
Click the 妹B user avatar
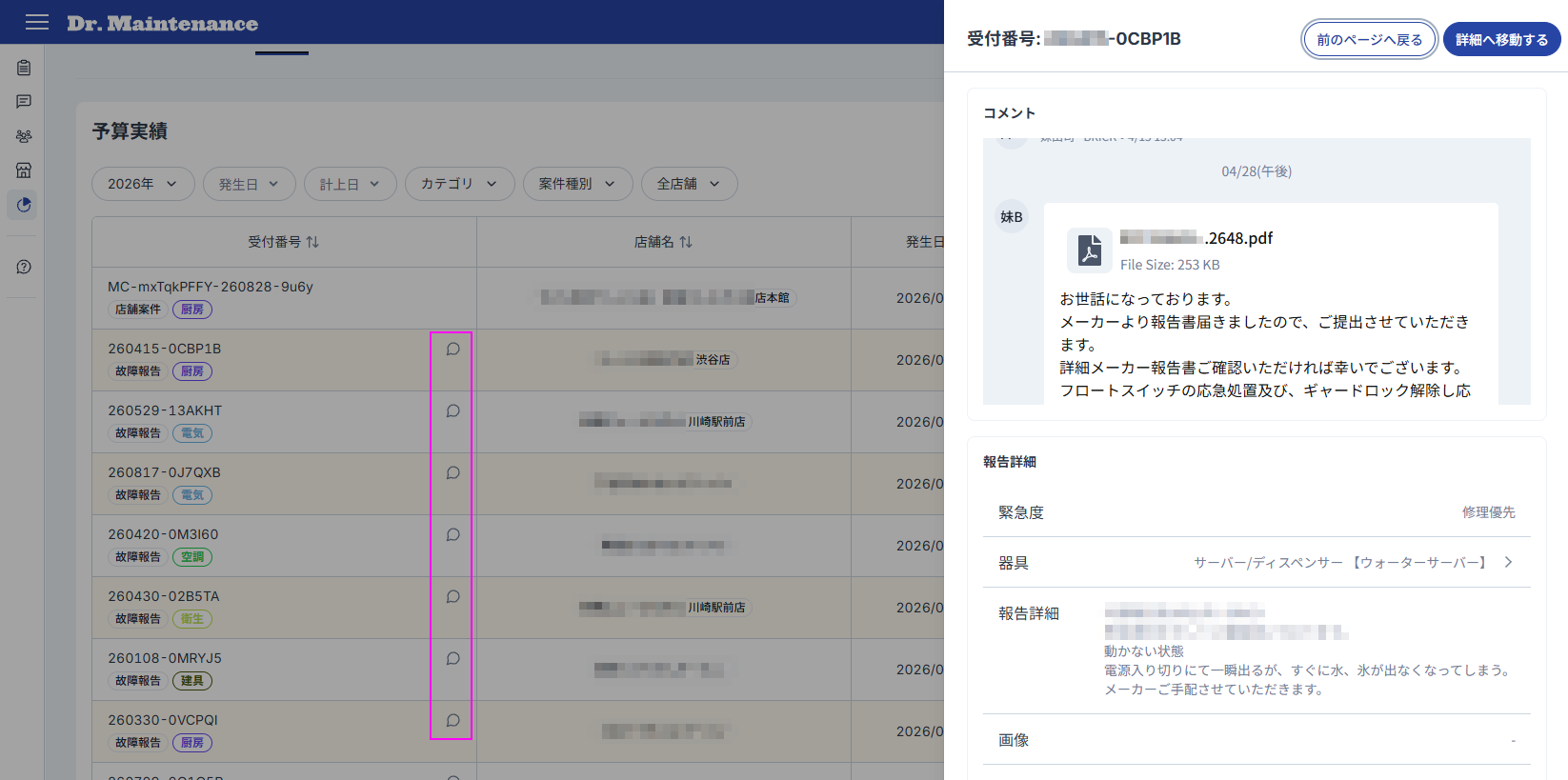click(x=1012, y=217)
